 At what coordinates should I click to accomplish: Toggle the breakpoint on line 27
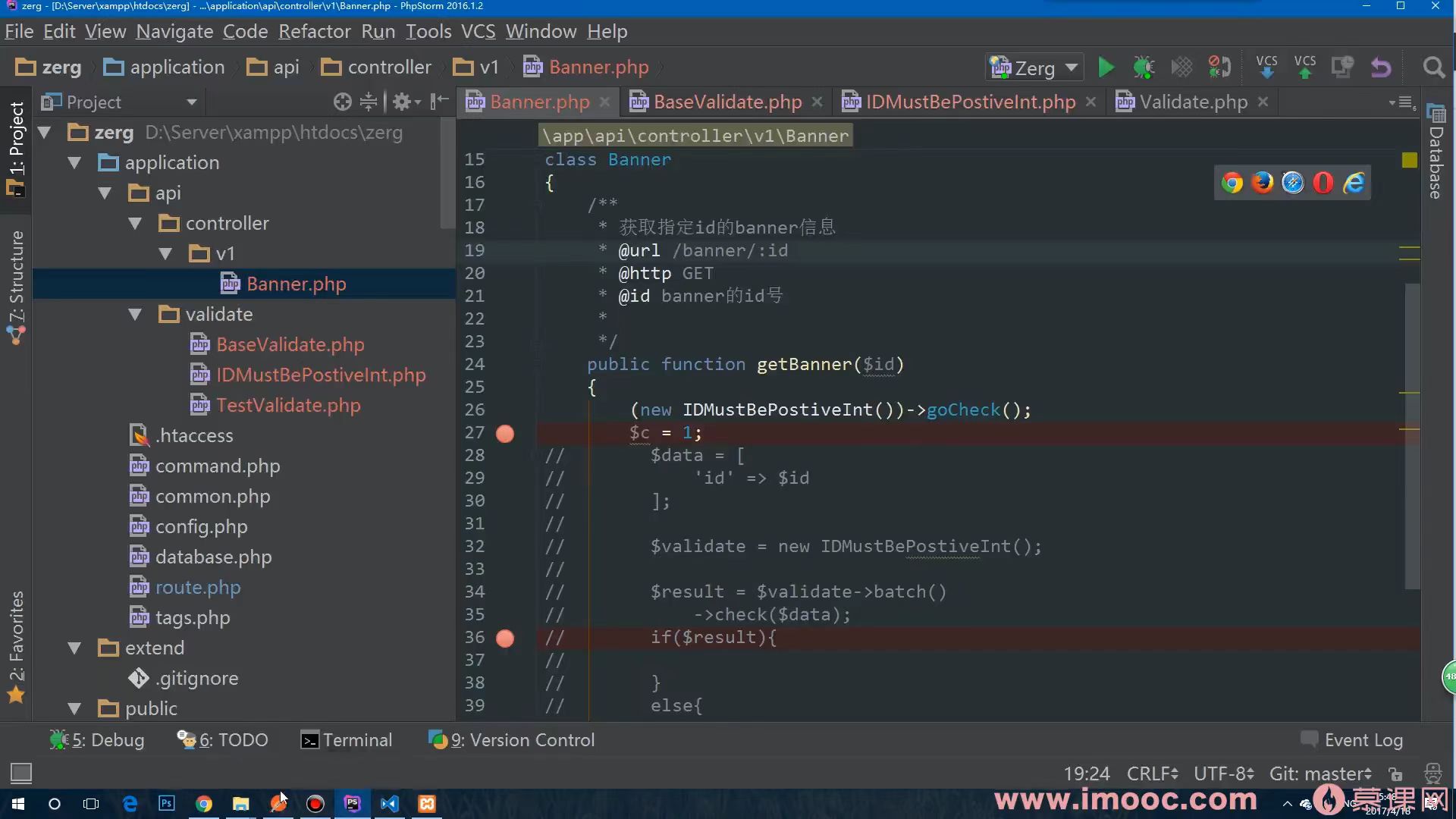[505, 434]
